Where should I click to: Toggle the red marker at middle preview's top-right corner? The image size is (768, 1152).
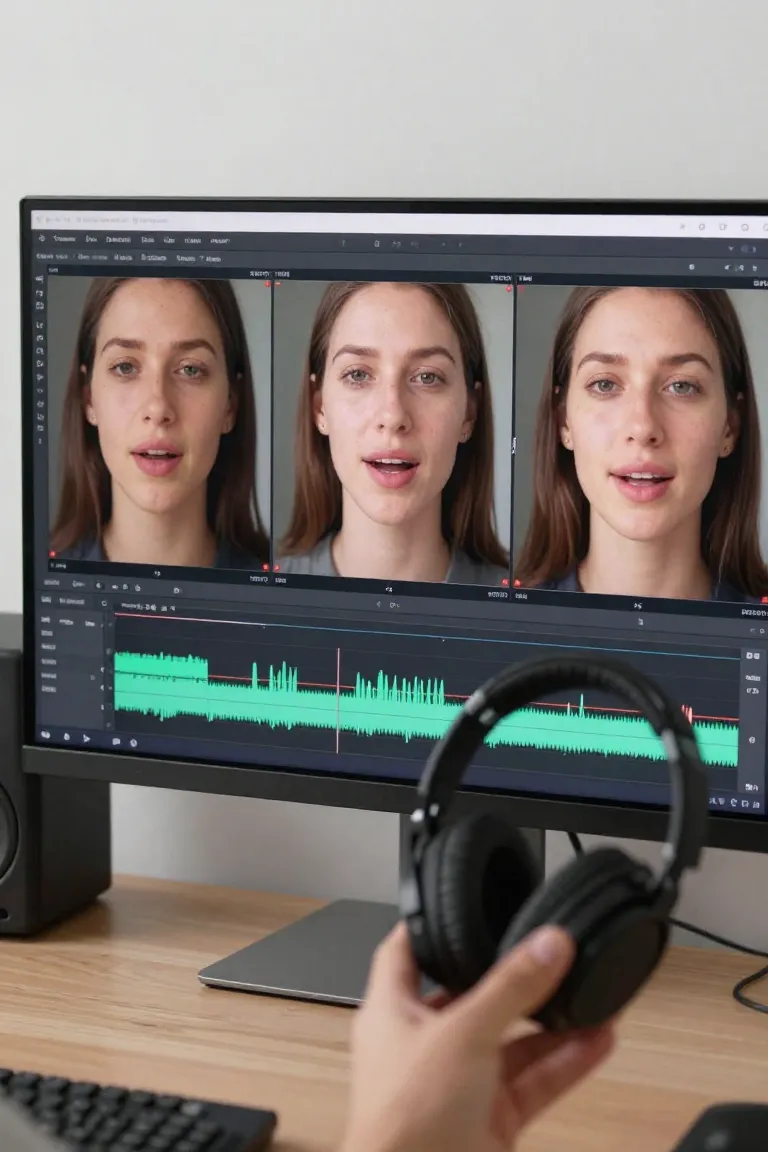click(508, 289)
